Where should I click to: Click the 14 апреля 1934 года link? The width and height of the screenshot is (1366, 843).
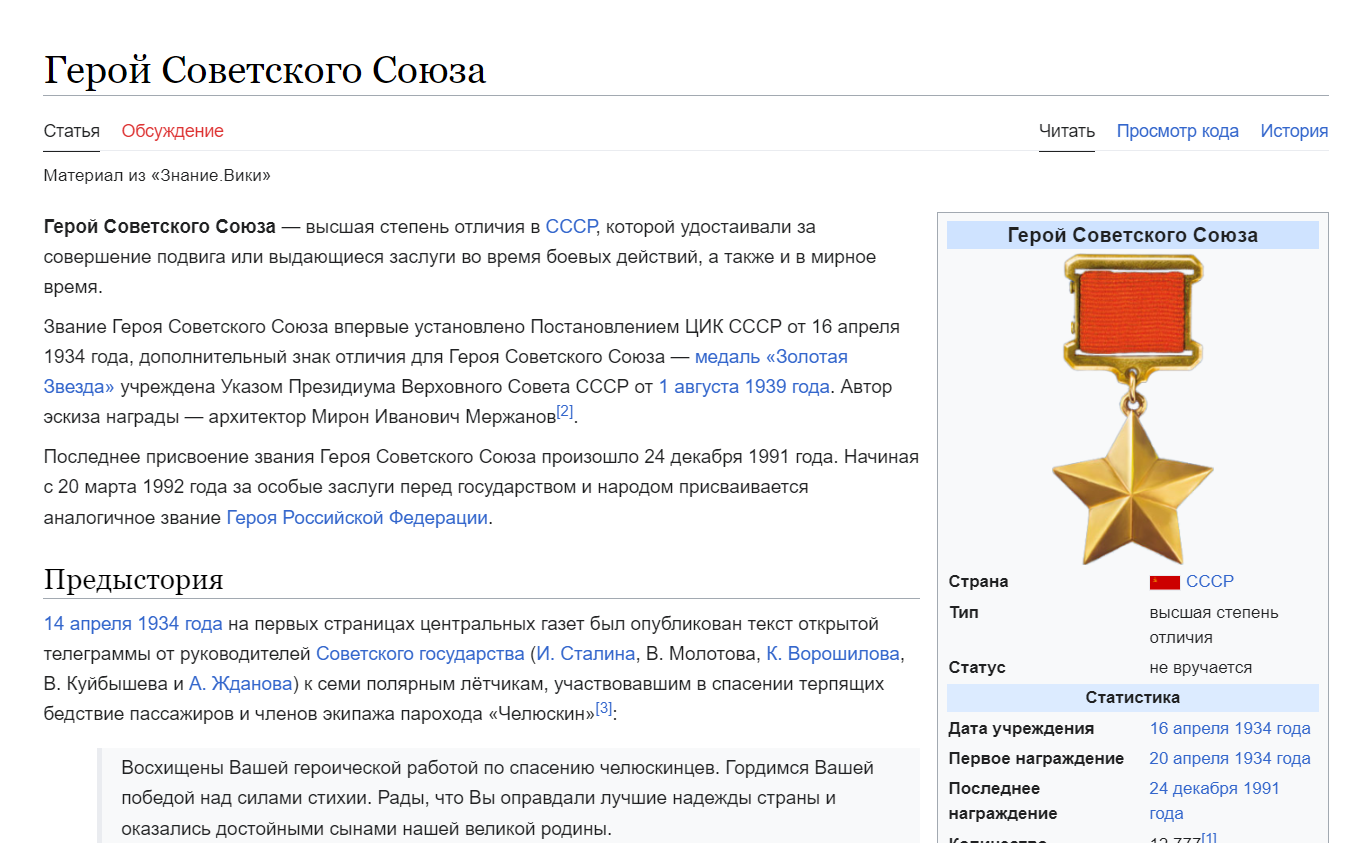[133, 624]
